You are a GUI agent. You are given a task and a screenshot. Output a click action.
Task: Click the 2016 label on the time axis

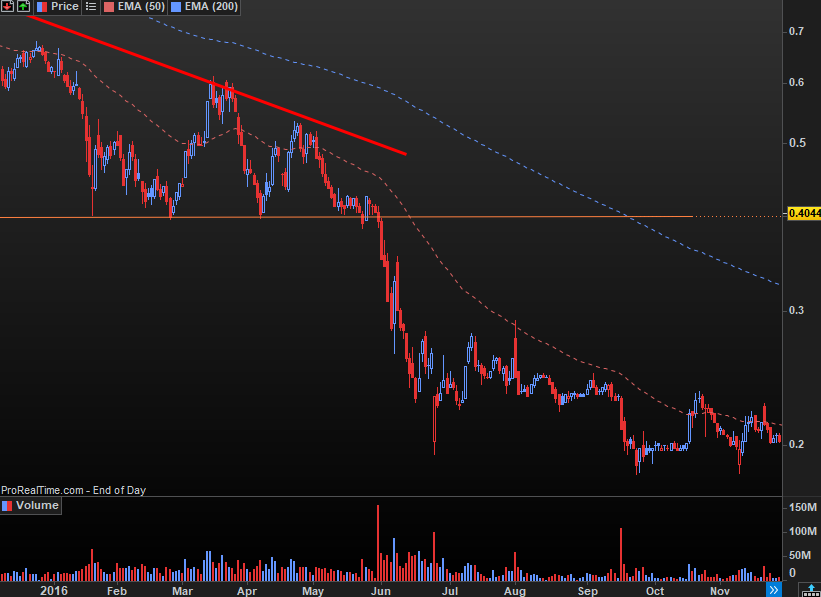(x=54, y=591)
